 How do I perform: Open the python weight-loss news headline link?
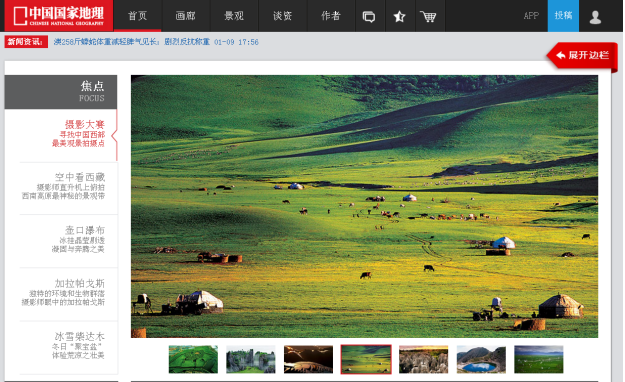132,42
